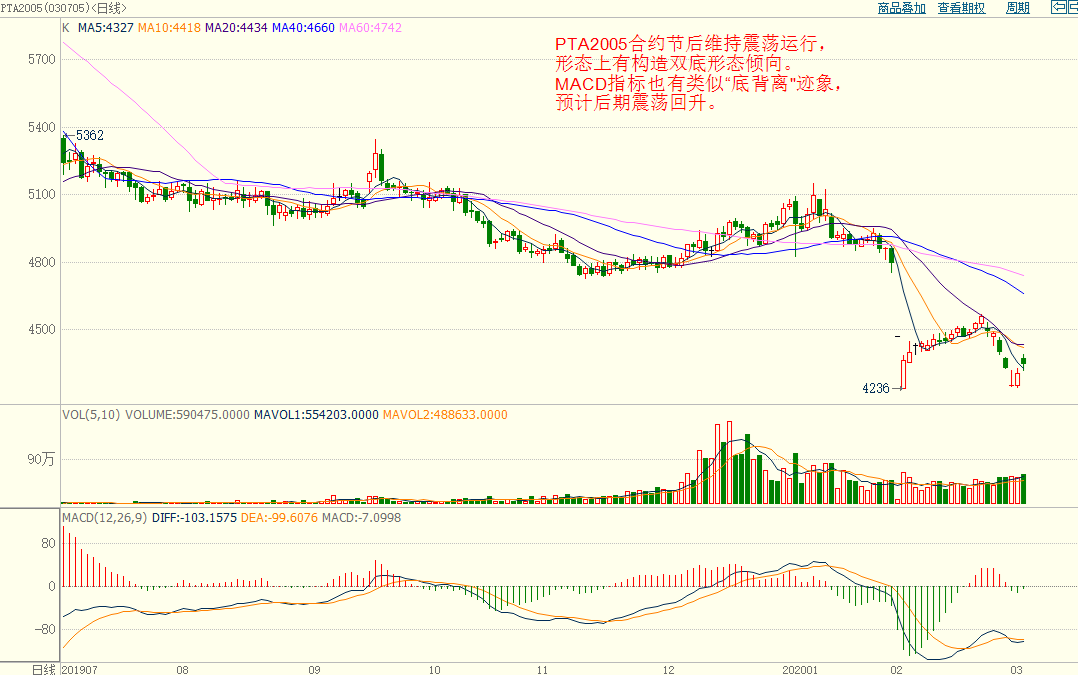The width and height of the screenshot is (1078, 675).
Task: Click the 查看期权 link
Action: point(961,8)
